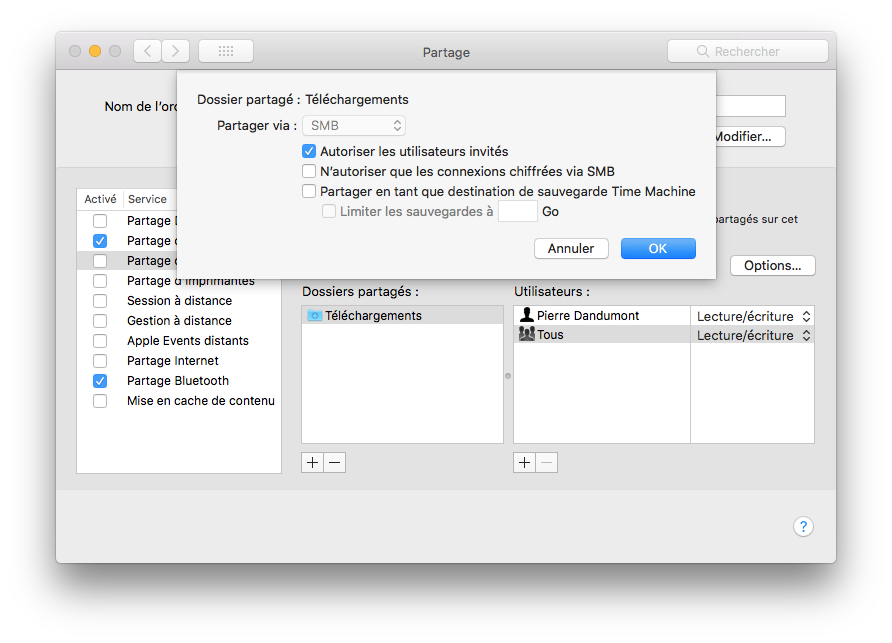Remove shared folder with minus button
892x643 pixels.
coord(334,463)
